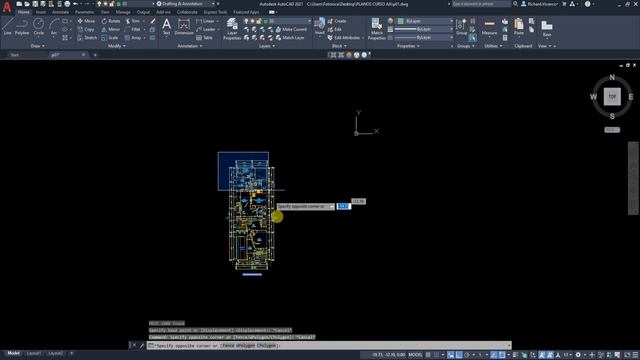Switch to the Express Tools tab
The width and height of the screenshot is (640, 360).
[x=215, y=12]
